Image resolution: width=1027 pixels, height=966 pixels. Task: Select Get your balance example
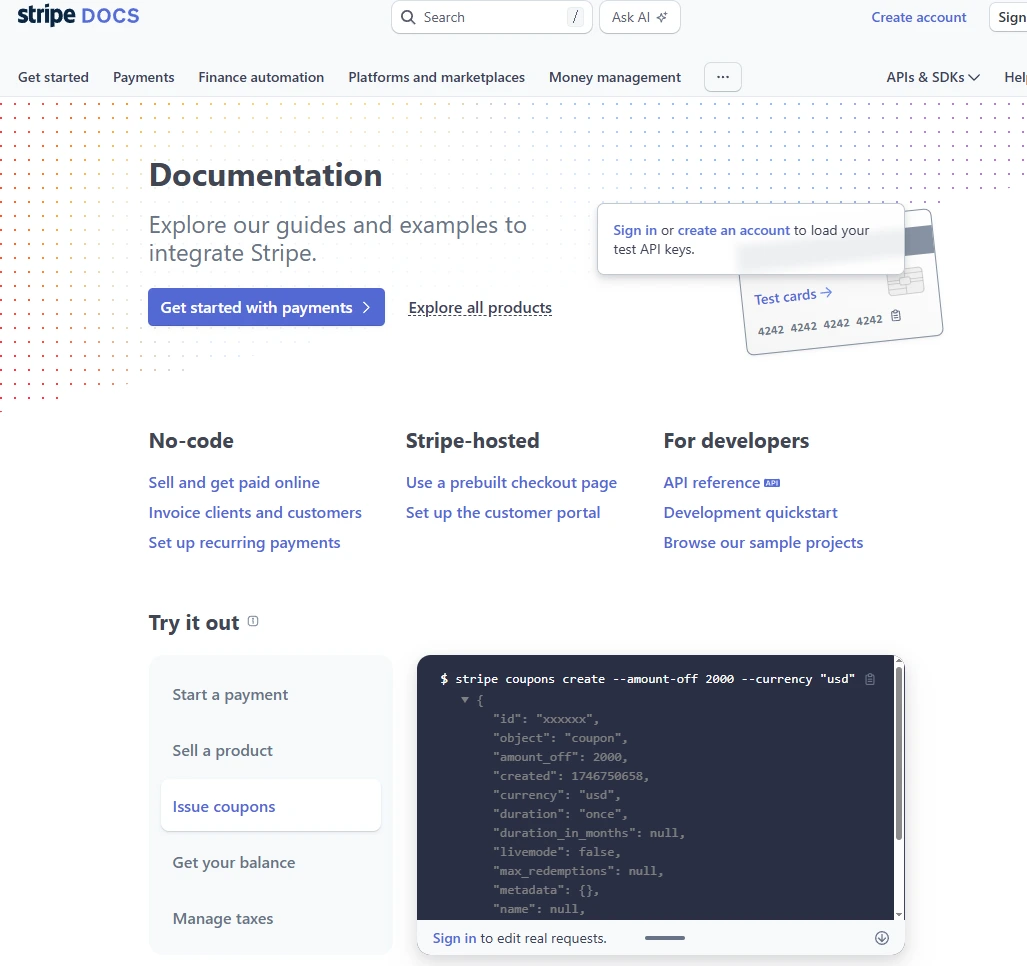[271, 863]
